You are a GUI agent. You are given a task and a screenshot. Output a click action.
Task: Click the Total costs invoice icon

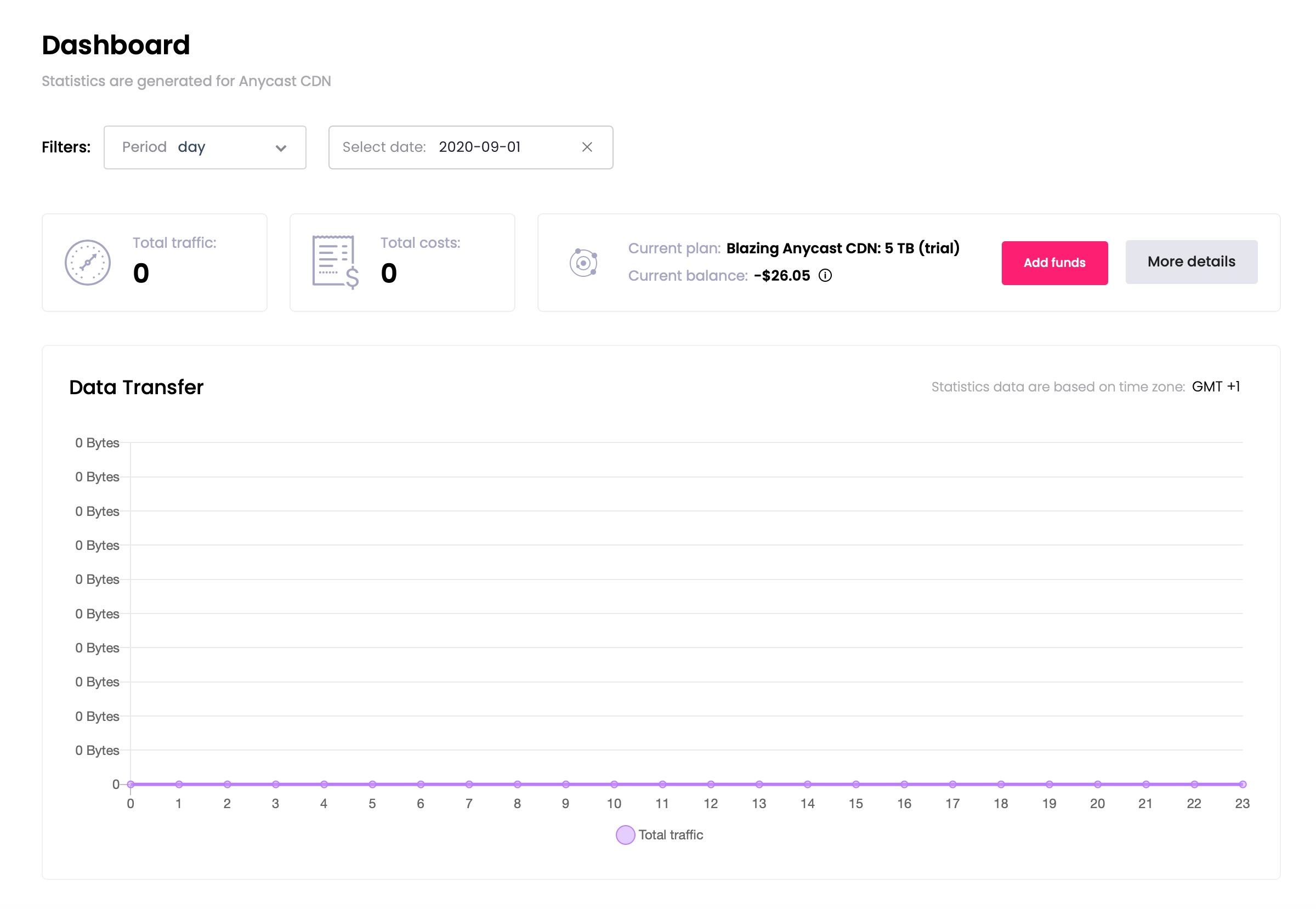coord(335,262)
